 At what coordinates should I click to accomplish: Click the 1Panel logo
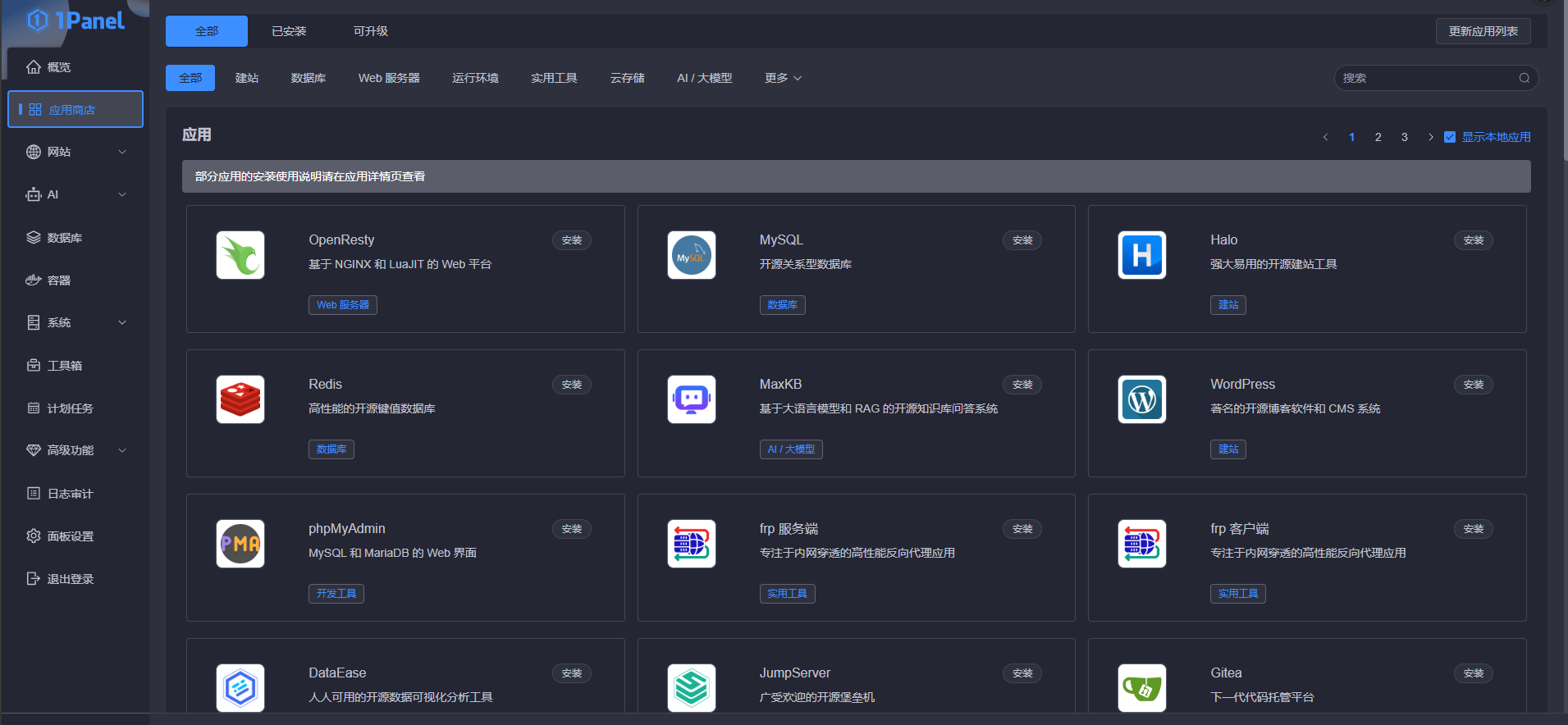point(75,21)
